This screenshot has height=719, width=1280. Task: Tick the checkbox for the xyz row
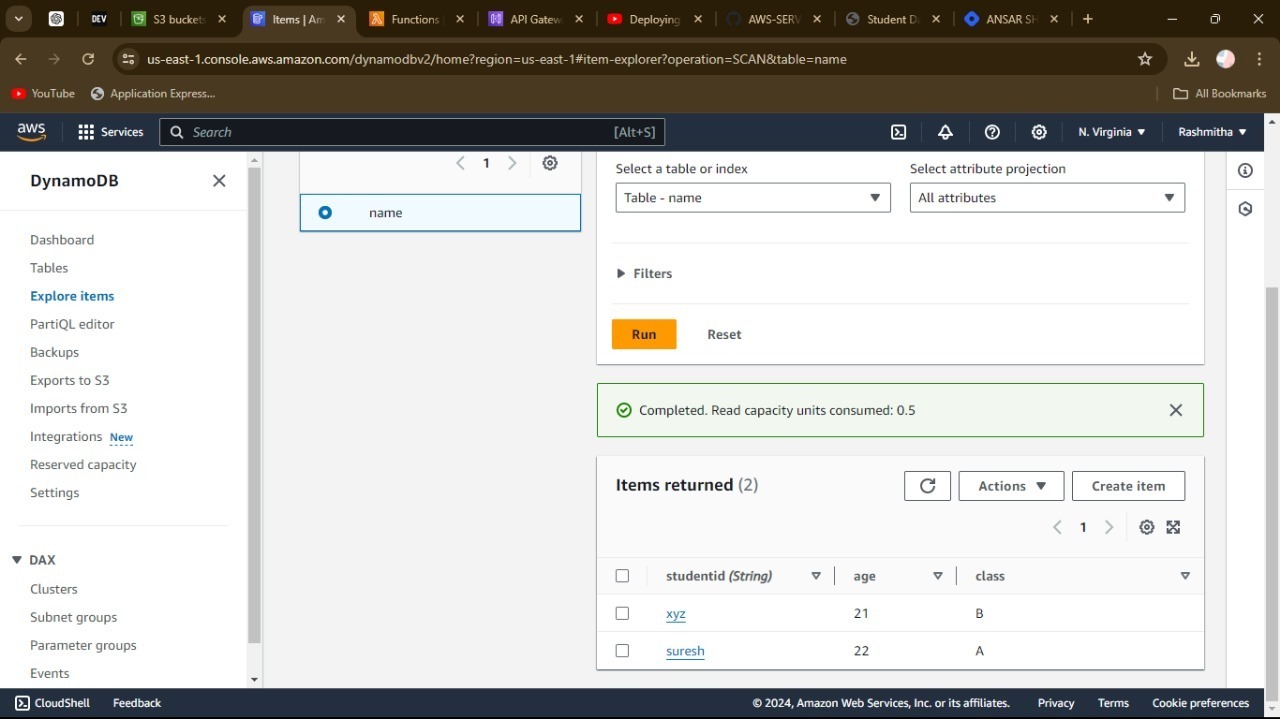[x=622, y=613]
